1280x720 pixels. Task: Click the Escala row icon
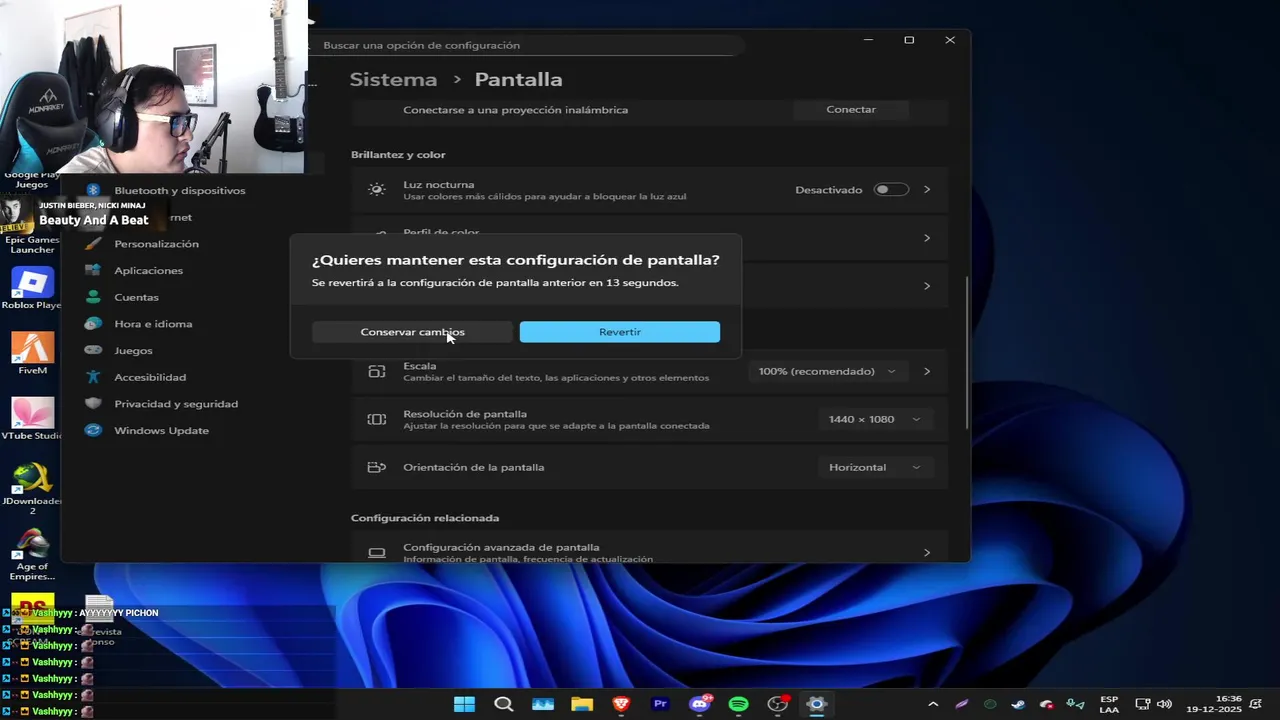tap(376, 371)
